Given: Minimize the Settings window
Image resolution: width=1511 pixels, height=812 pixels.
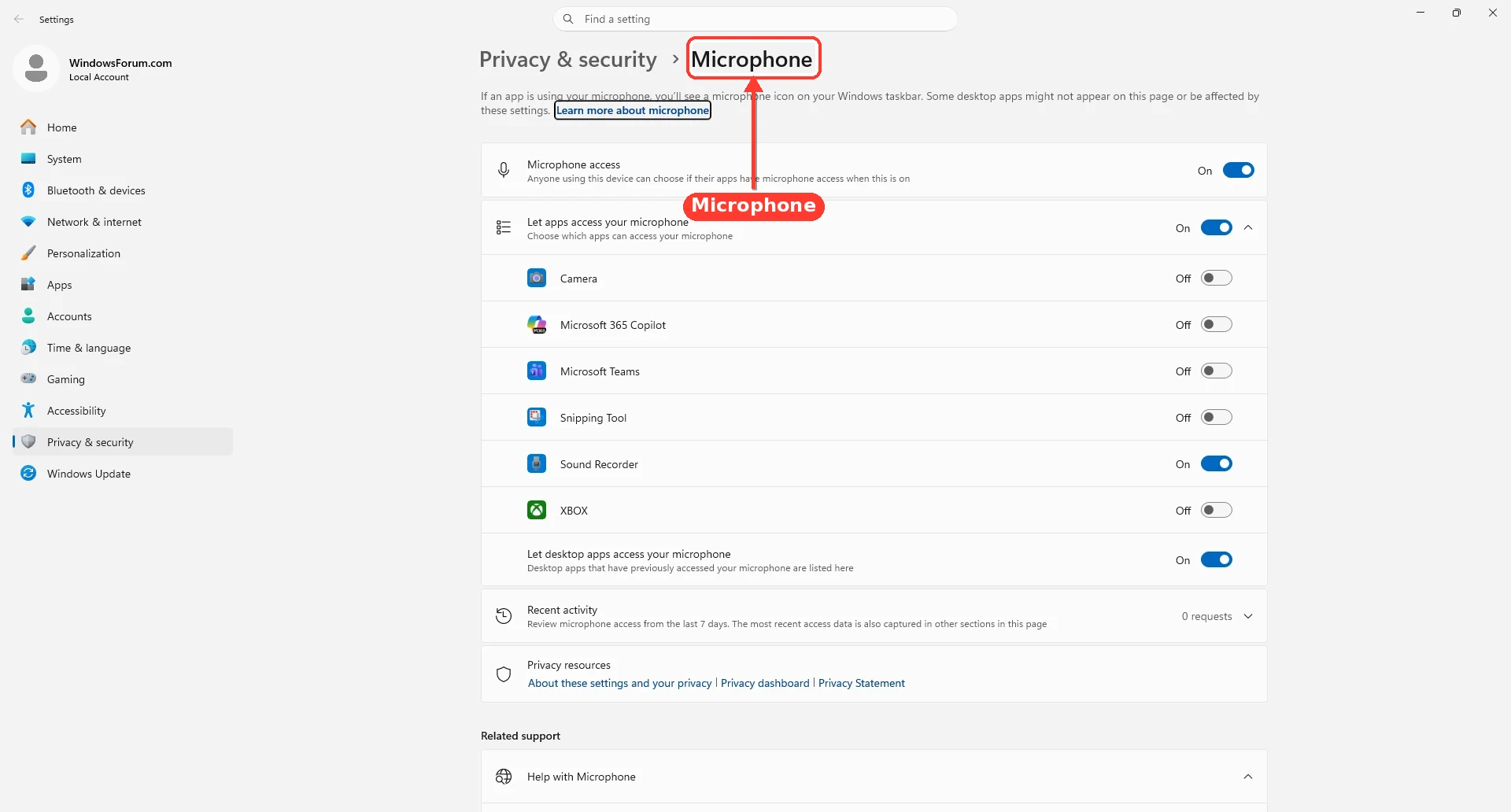Looking at the screenshot, I should tap(1420, 13).
